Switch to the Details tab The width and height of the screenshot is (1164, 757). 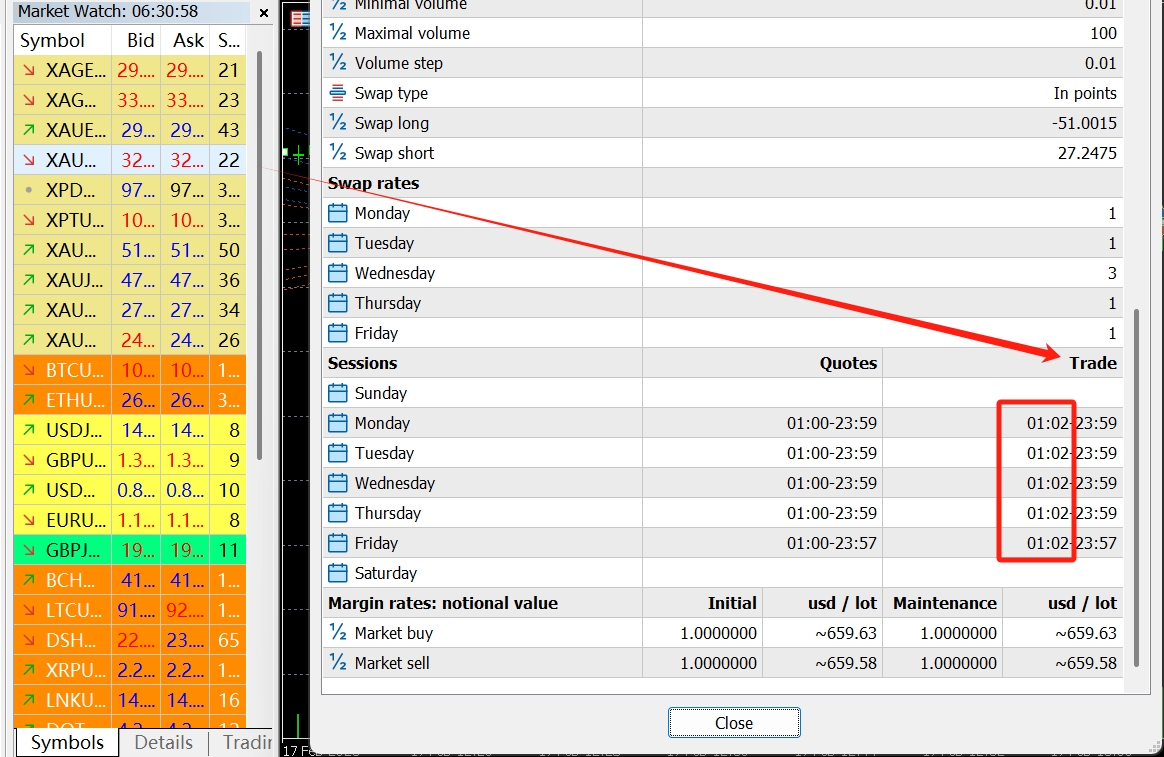click(163, 742)
